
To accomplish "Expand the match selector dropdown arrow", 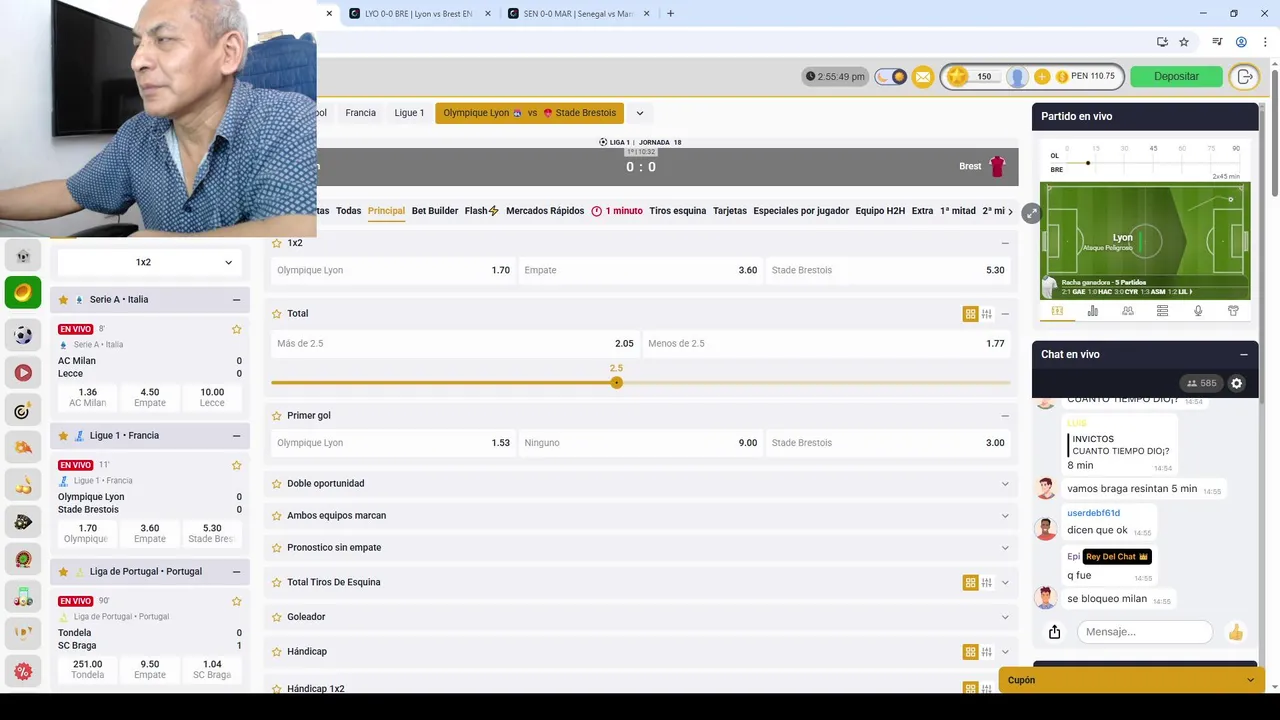I will (639, 113).
